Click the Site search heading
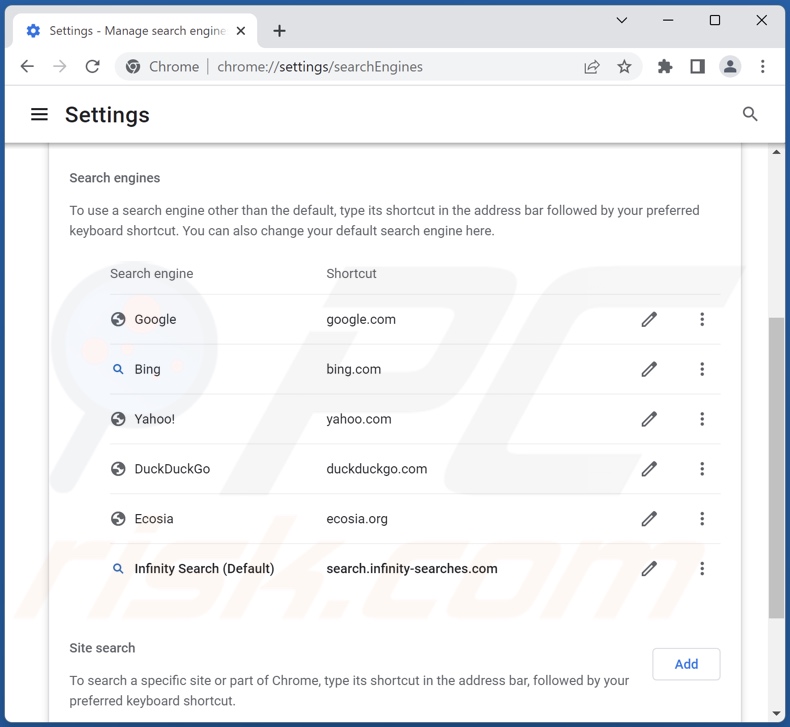This screenshot has width=790, height=727. (102, 648)
